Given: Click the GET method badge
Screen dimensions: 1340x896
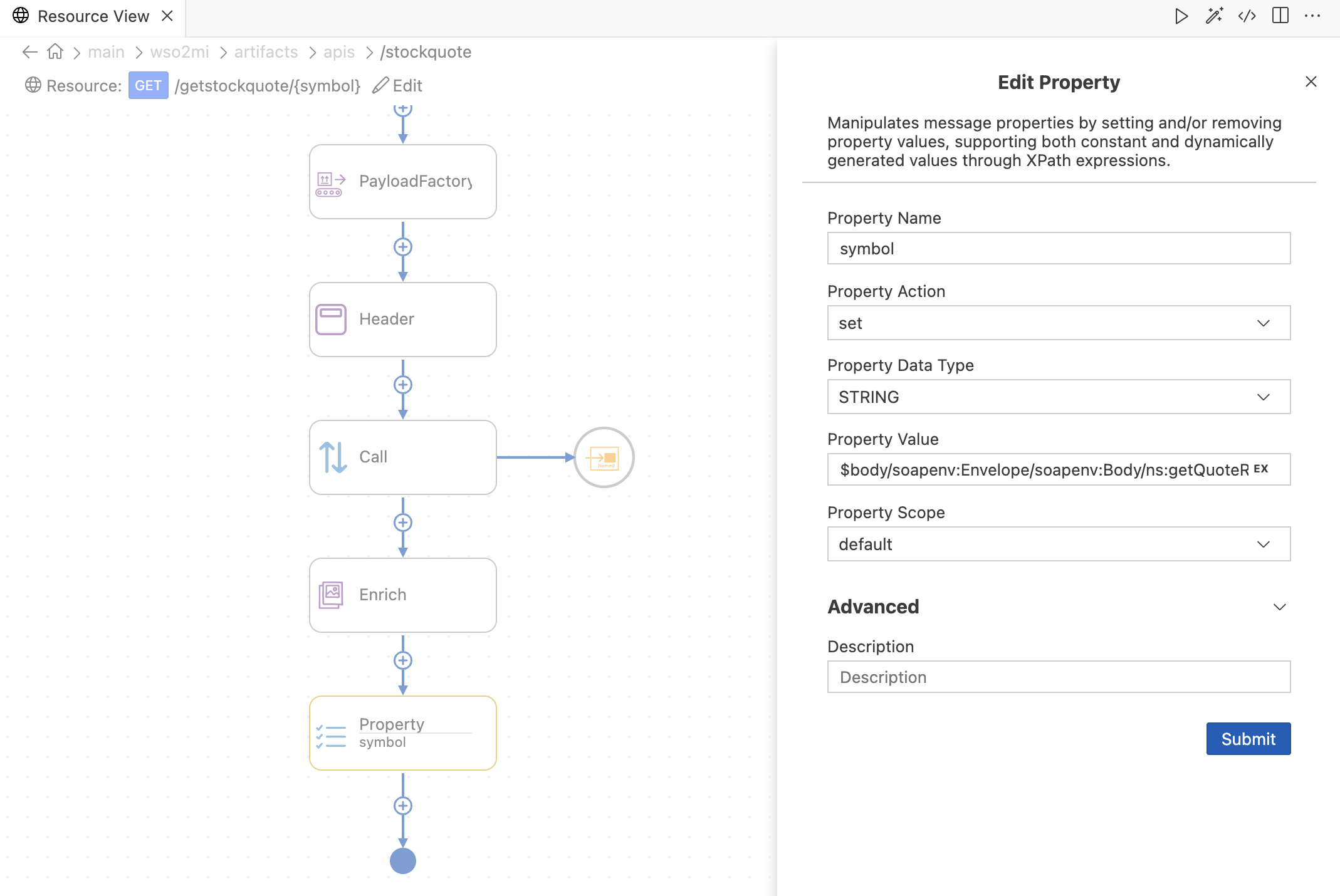Looking at the screenshot, I should click(148, 85).
